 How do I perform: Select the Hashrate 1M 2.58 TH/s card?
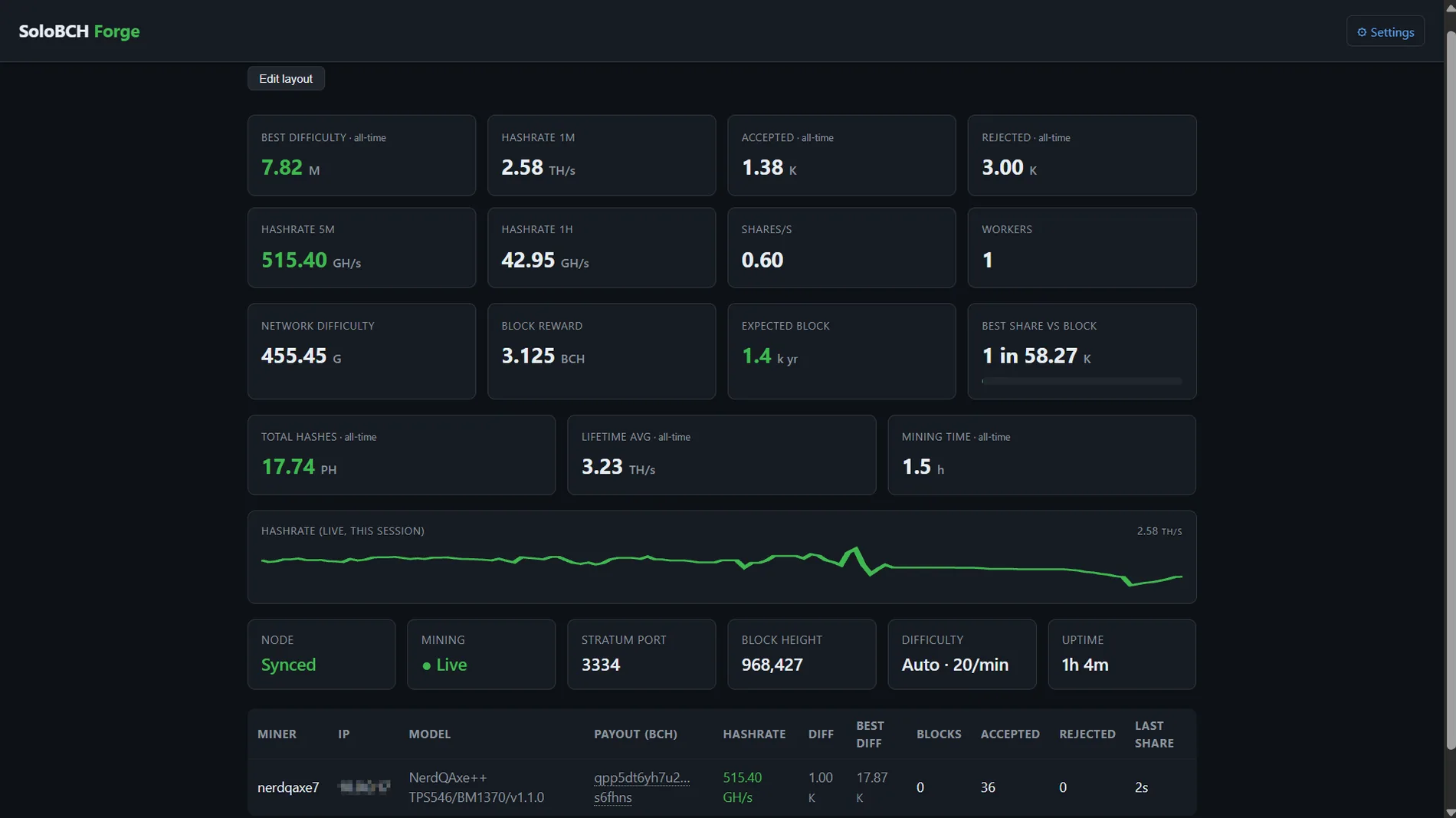coord(602,156)
